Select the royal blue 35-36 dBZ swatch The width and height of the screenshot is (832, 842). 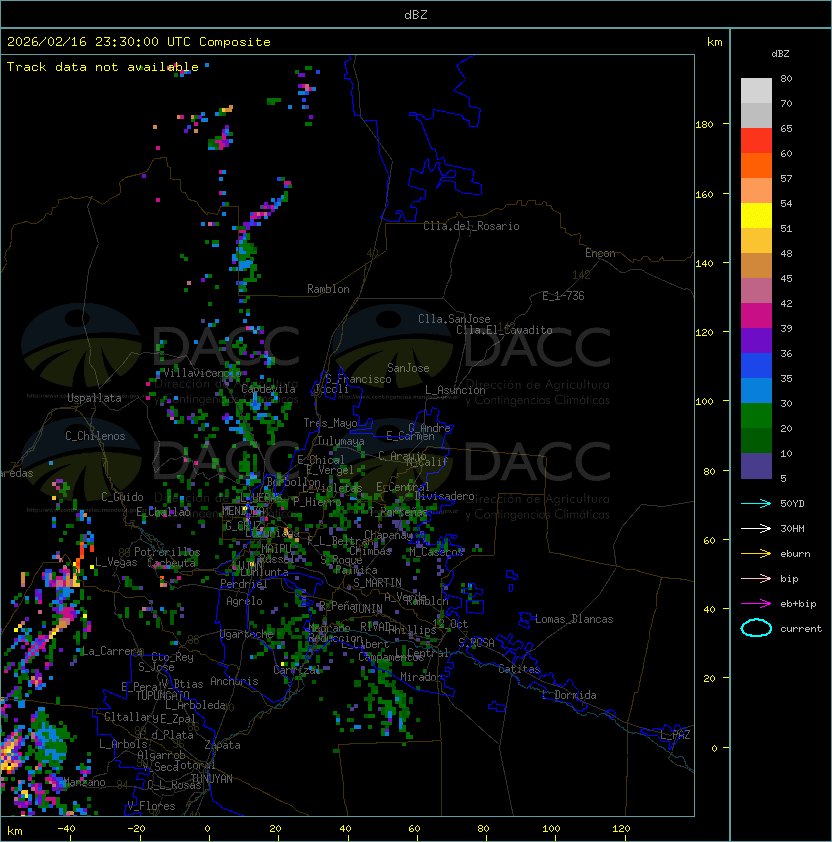(x=756, y=365)
